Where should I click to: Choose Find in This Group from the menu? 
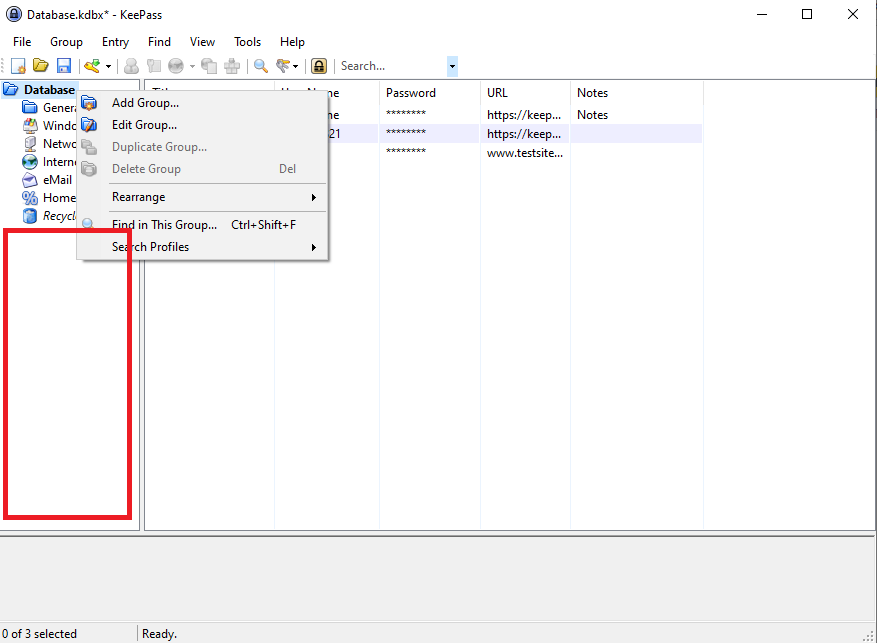pos(165,224)
